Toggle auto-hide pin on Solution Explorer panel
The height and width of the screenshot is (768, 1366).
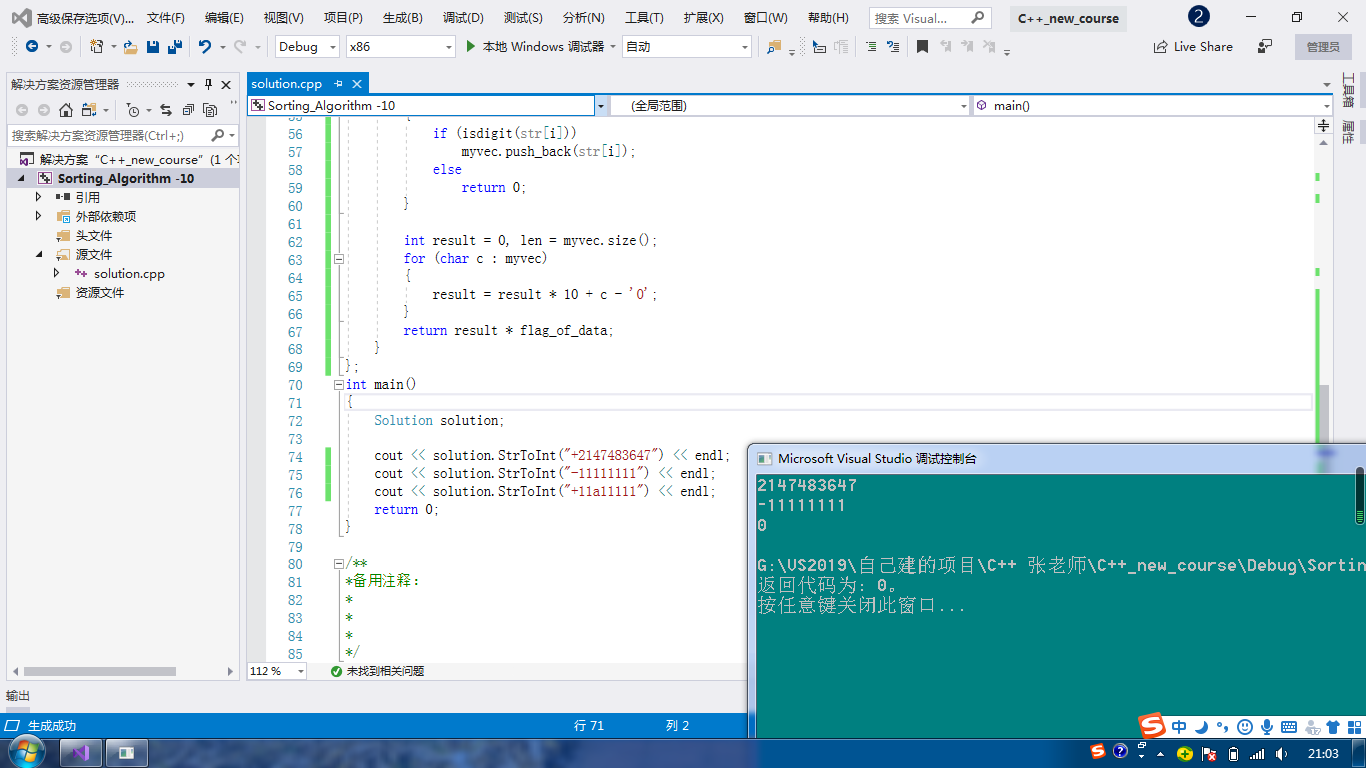tap(208, 84)
